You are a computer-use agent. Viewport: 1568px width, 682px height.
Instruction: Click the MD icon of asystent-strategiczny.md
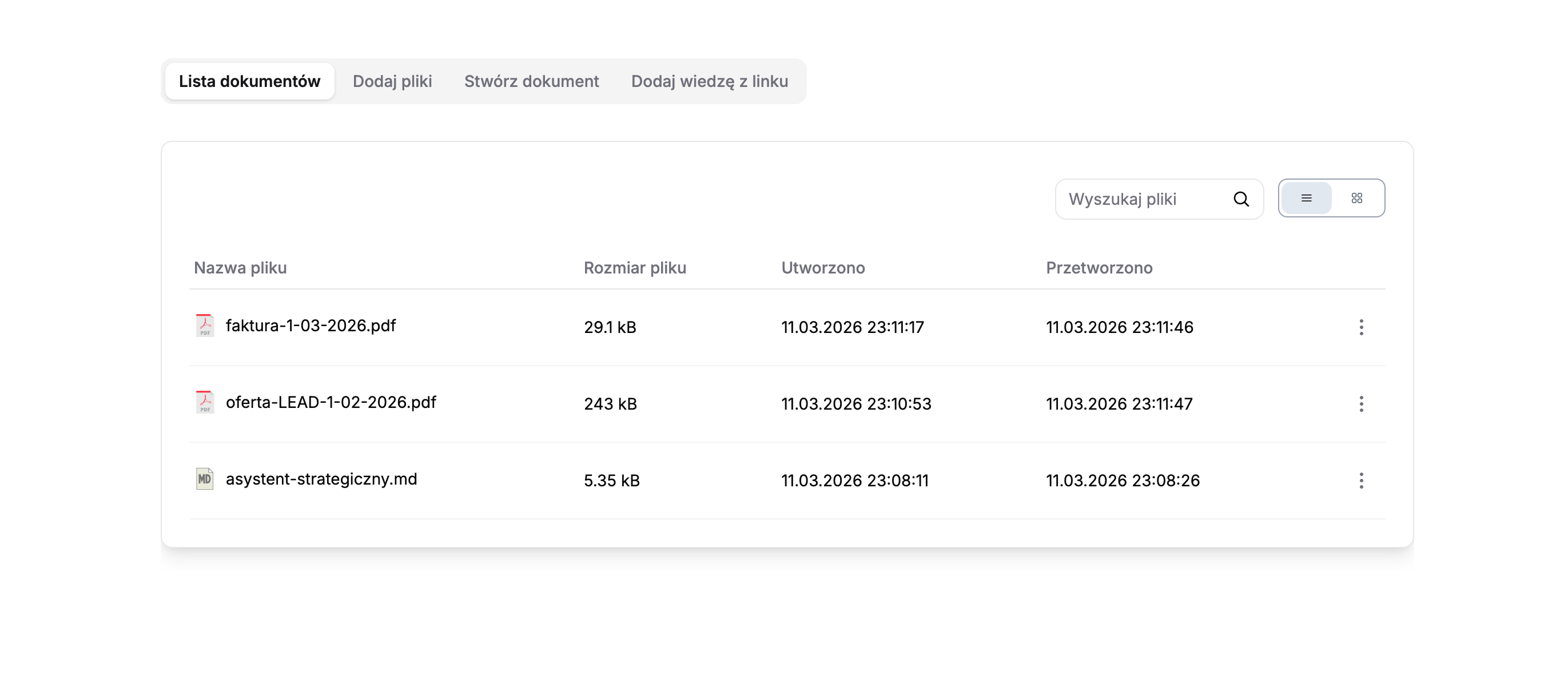[x=205, y=479]
